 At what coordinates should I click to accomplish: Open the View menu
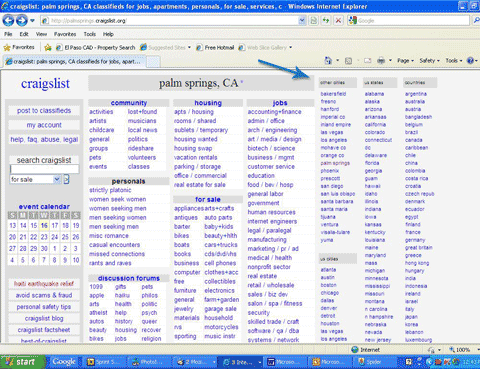pyautogui.click(x=41, y=34)
